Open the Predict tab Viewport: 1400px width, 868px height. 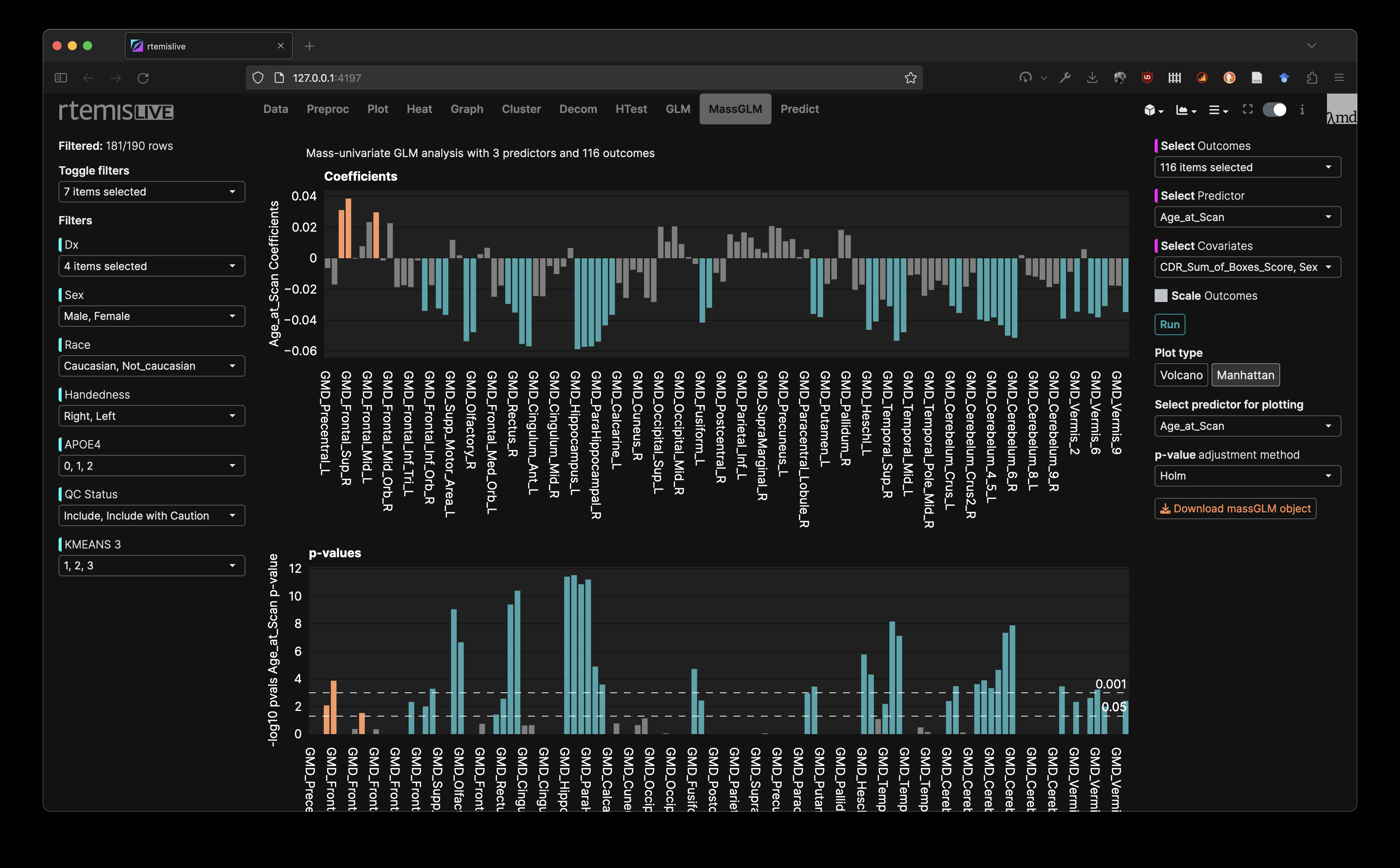(799, 109)
